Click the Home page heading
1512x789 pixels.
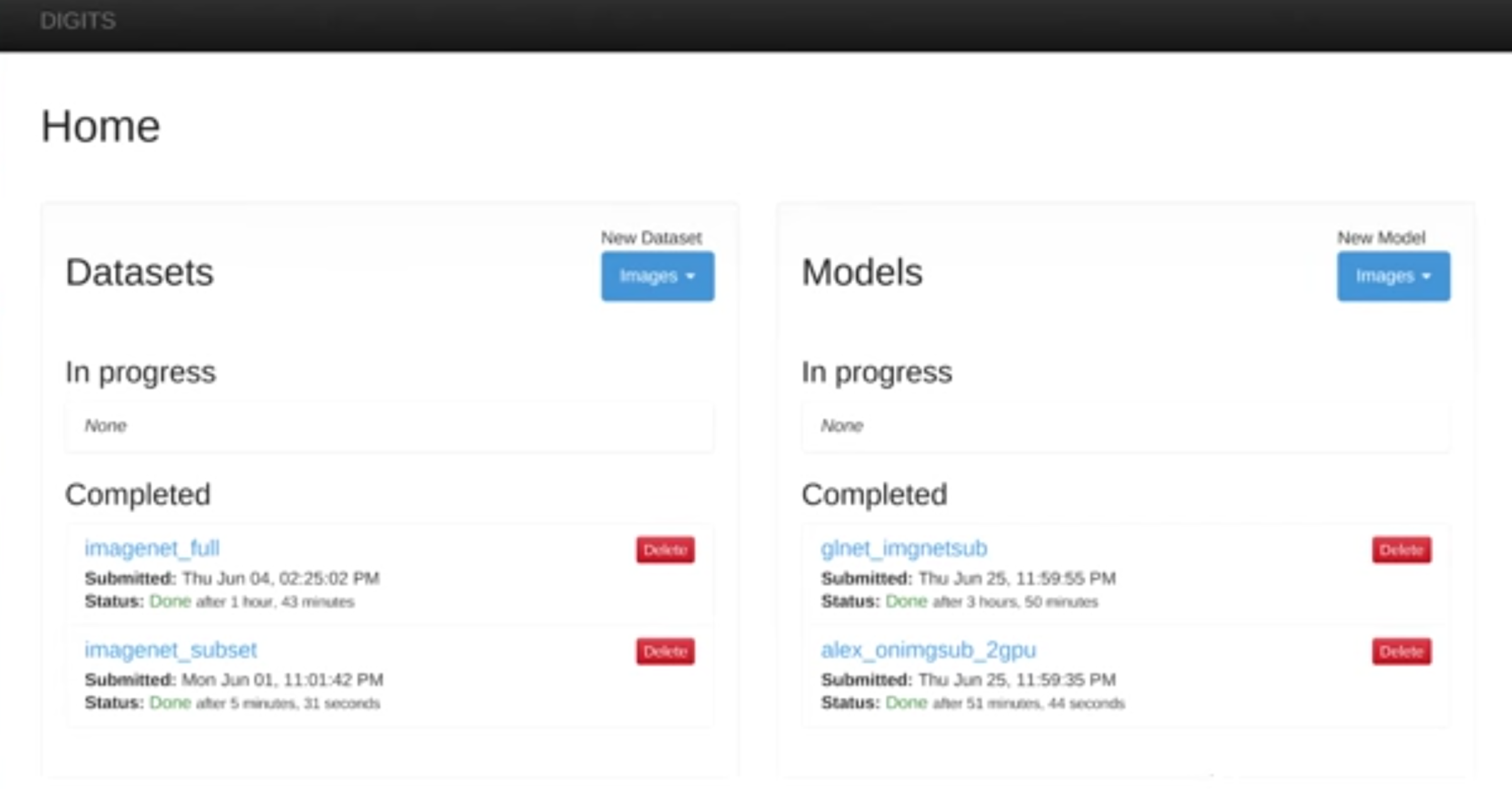click(x=101, y=126)
